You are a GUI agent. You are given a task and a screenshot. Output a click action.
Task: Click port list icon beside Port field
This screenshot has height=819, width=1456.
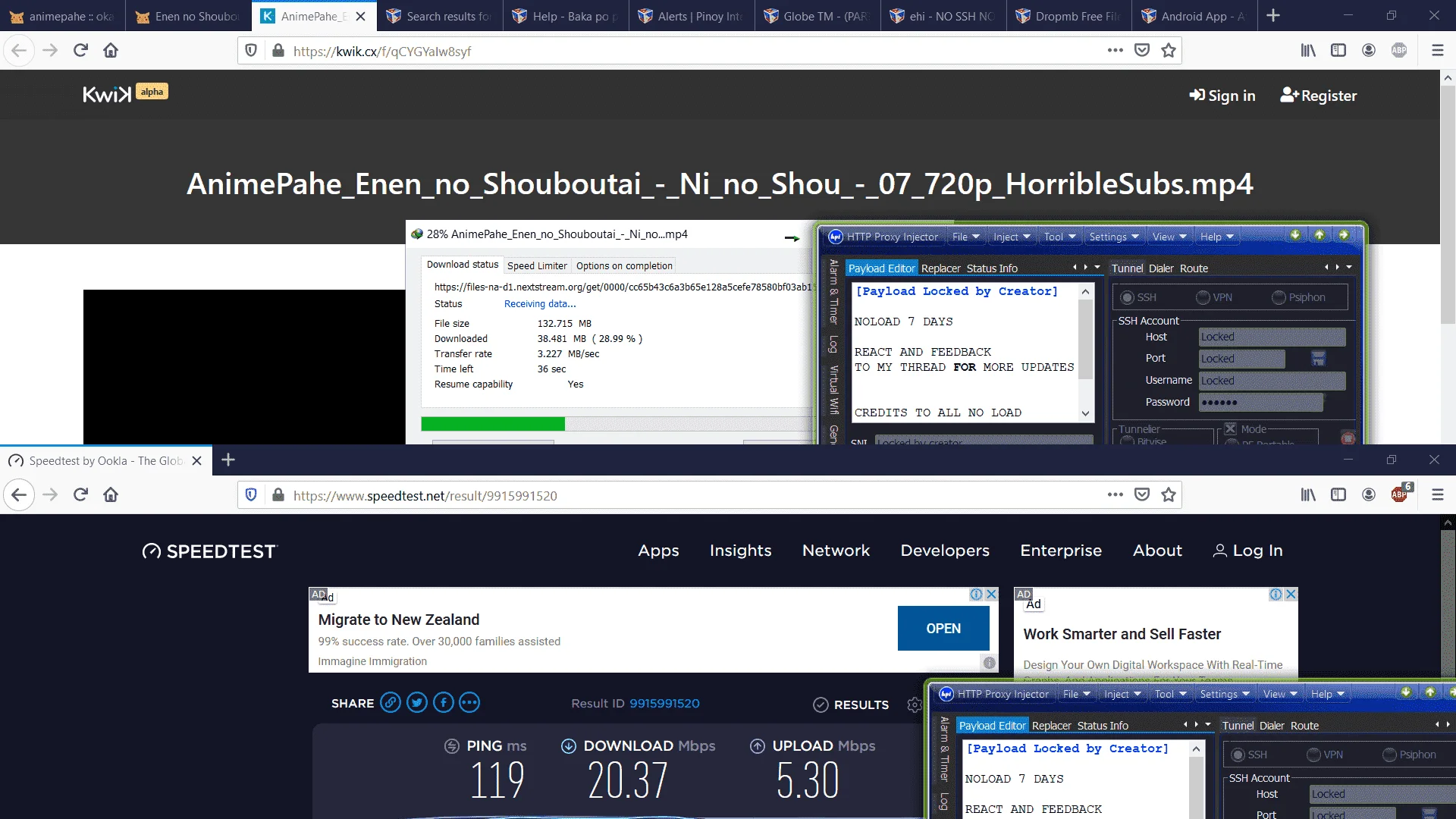(x=1319, y=359)
